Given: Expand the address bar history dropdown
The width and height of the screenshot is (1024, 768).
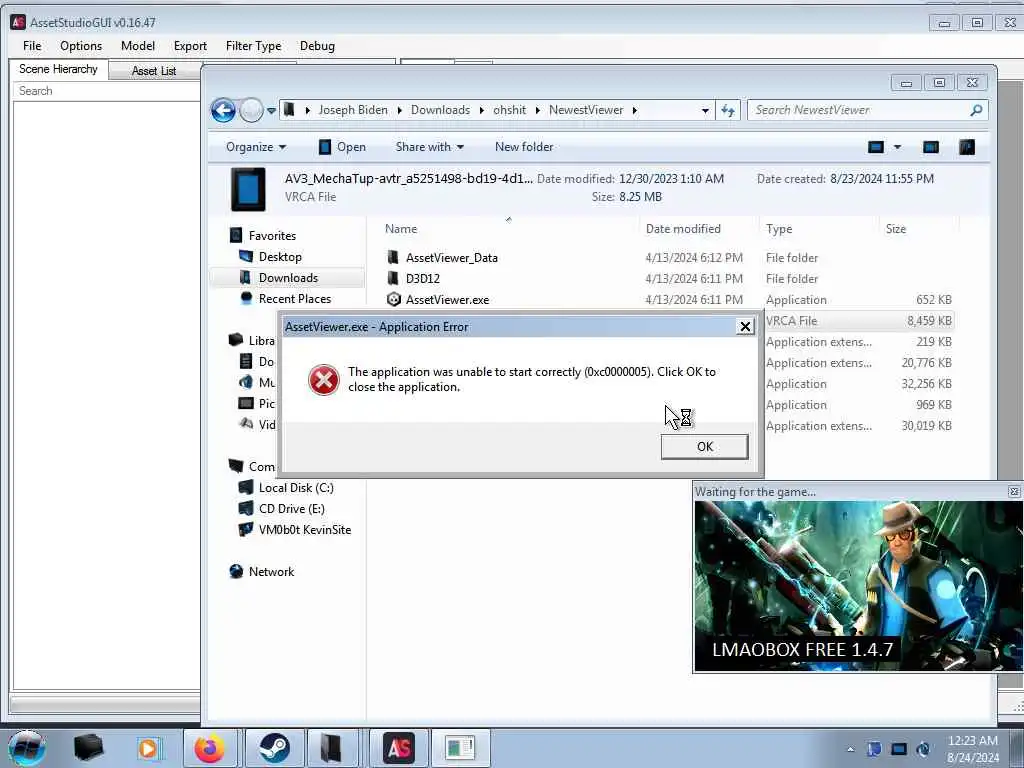Looking at the screenshot, I should (x=705, y=110).
